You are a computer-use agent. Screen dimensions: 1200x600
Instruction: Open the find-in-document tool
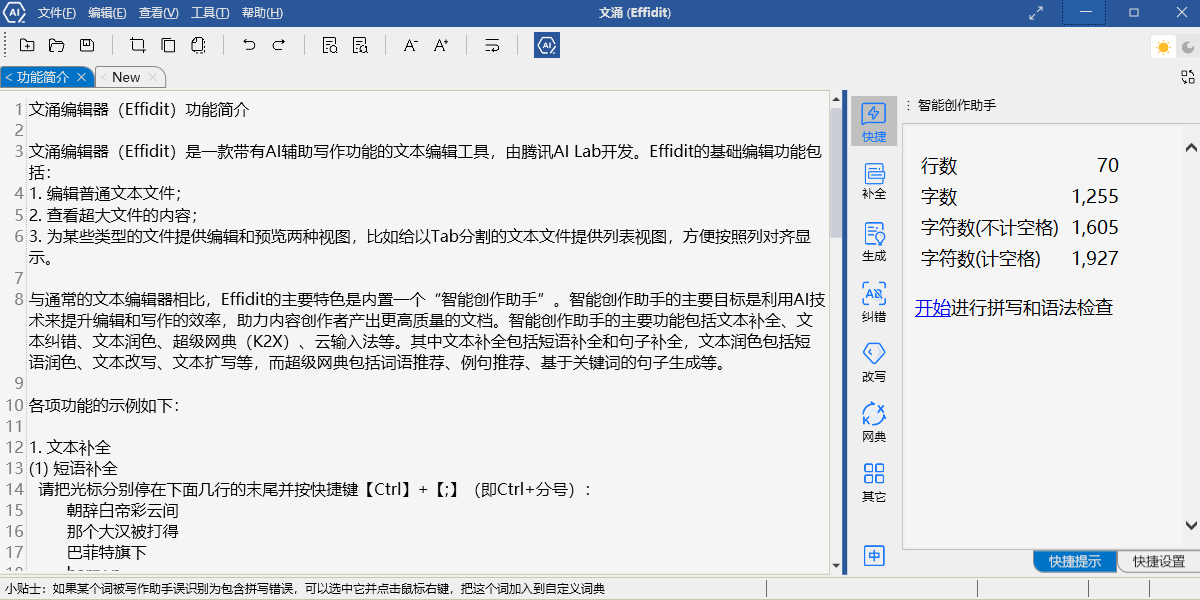pos(330,45)
